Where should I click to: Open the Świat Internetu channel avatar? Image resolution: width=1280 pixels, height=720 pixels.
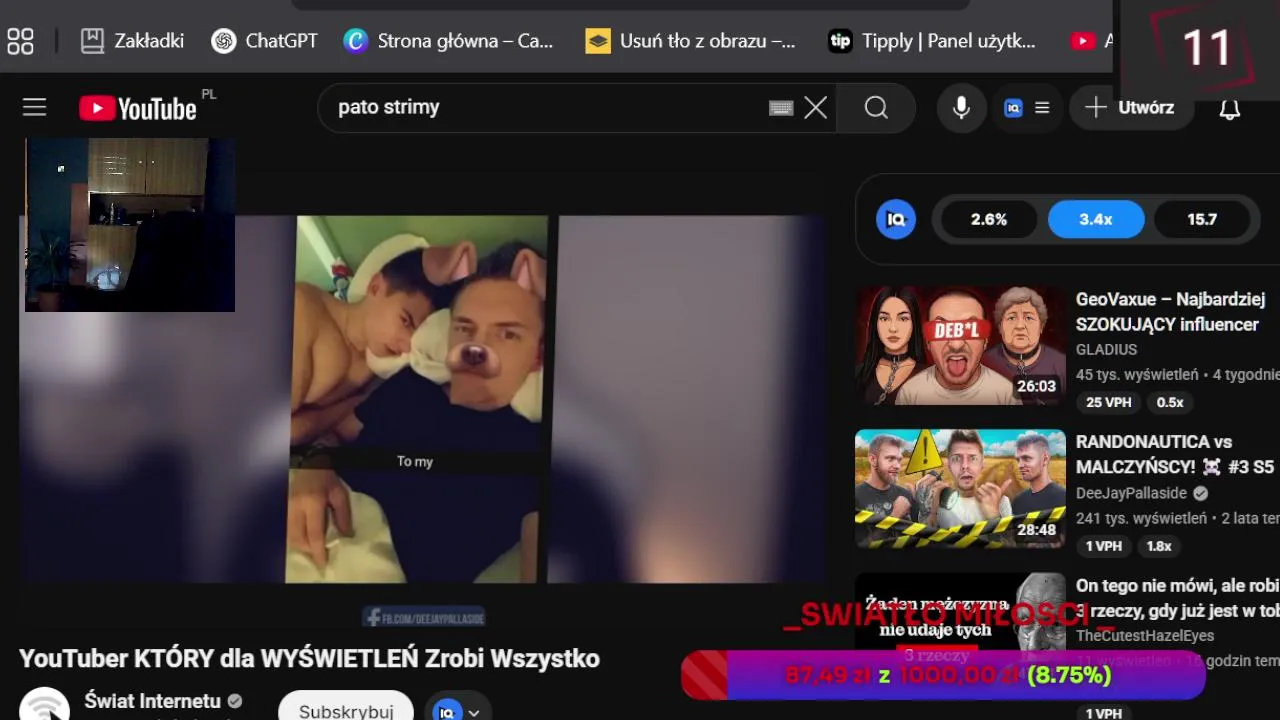point(45,704)
